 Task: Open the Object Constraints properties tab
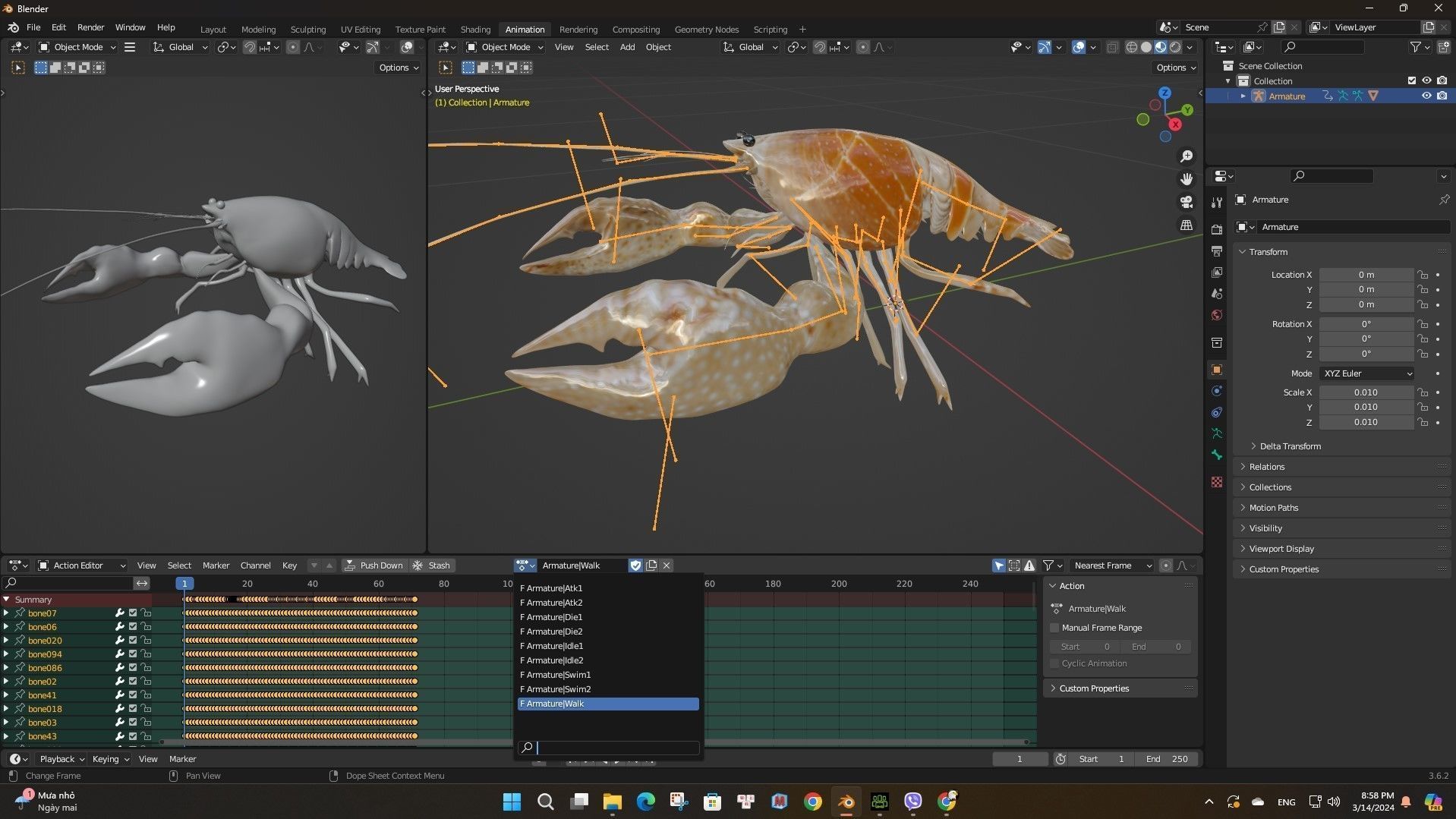(1217, 412)
